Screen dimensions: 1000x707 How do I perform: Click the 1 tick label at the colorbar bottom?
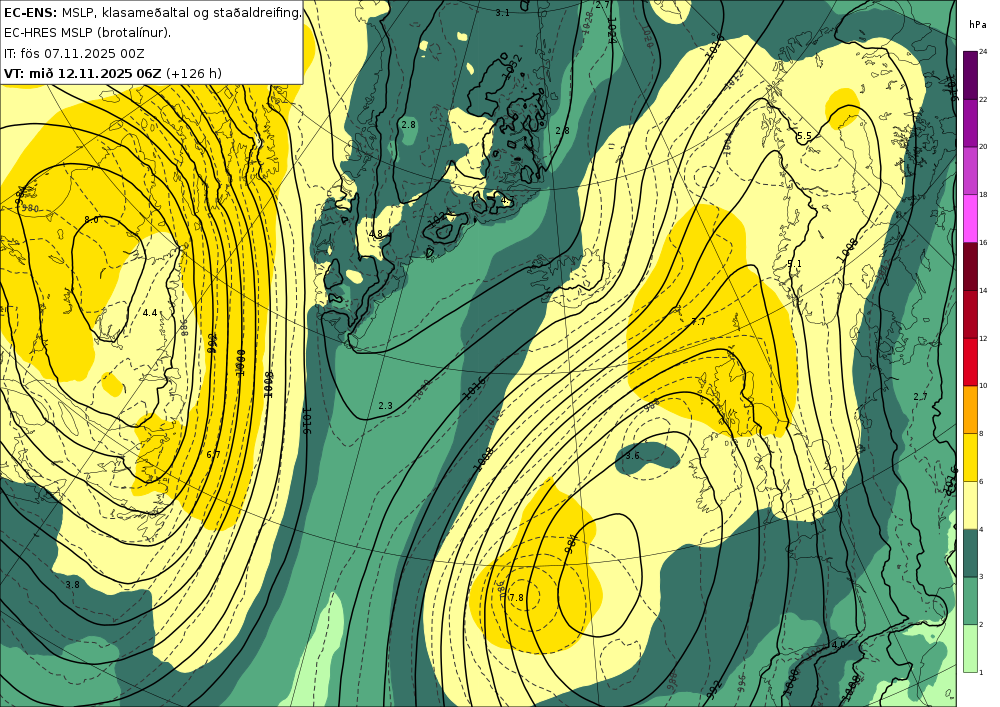point(981,672)
